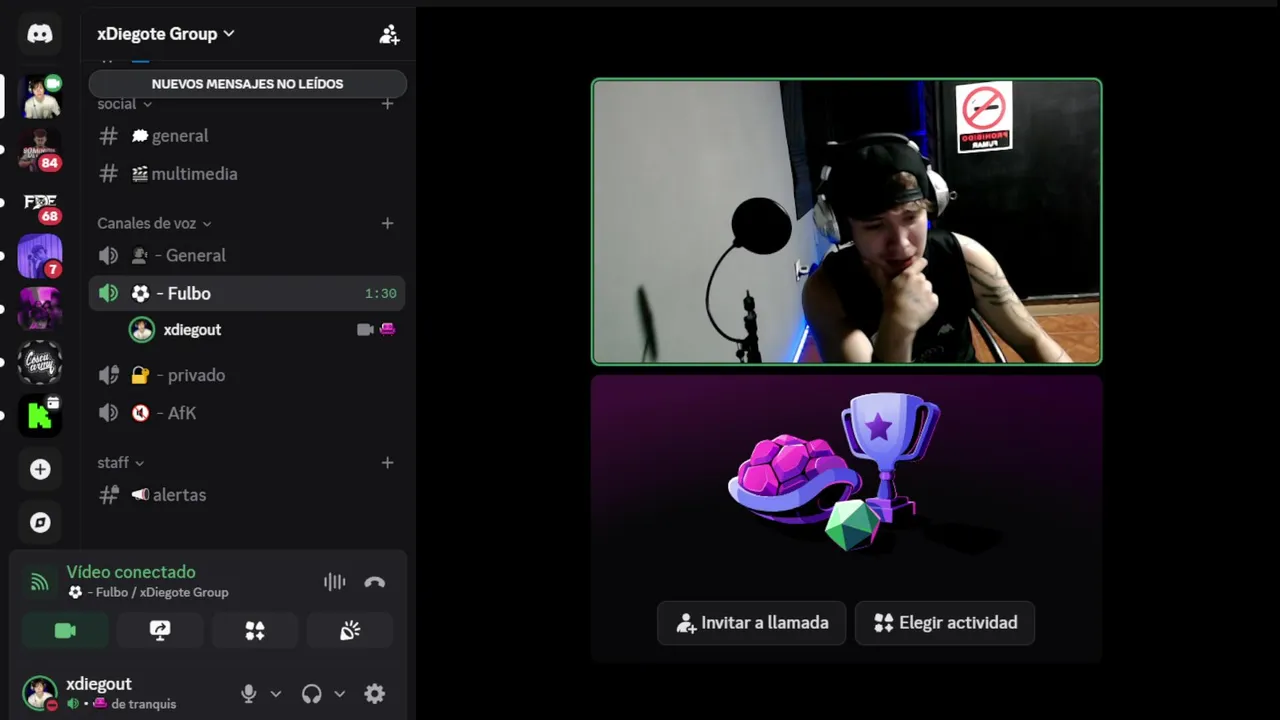The width and height of the screenshot is (1280, 720).
Task: Open noise suppression waveform icon
Action: point(334,582)
